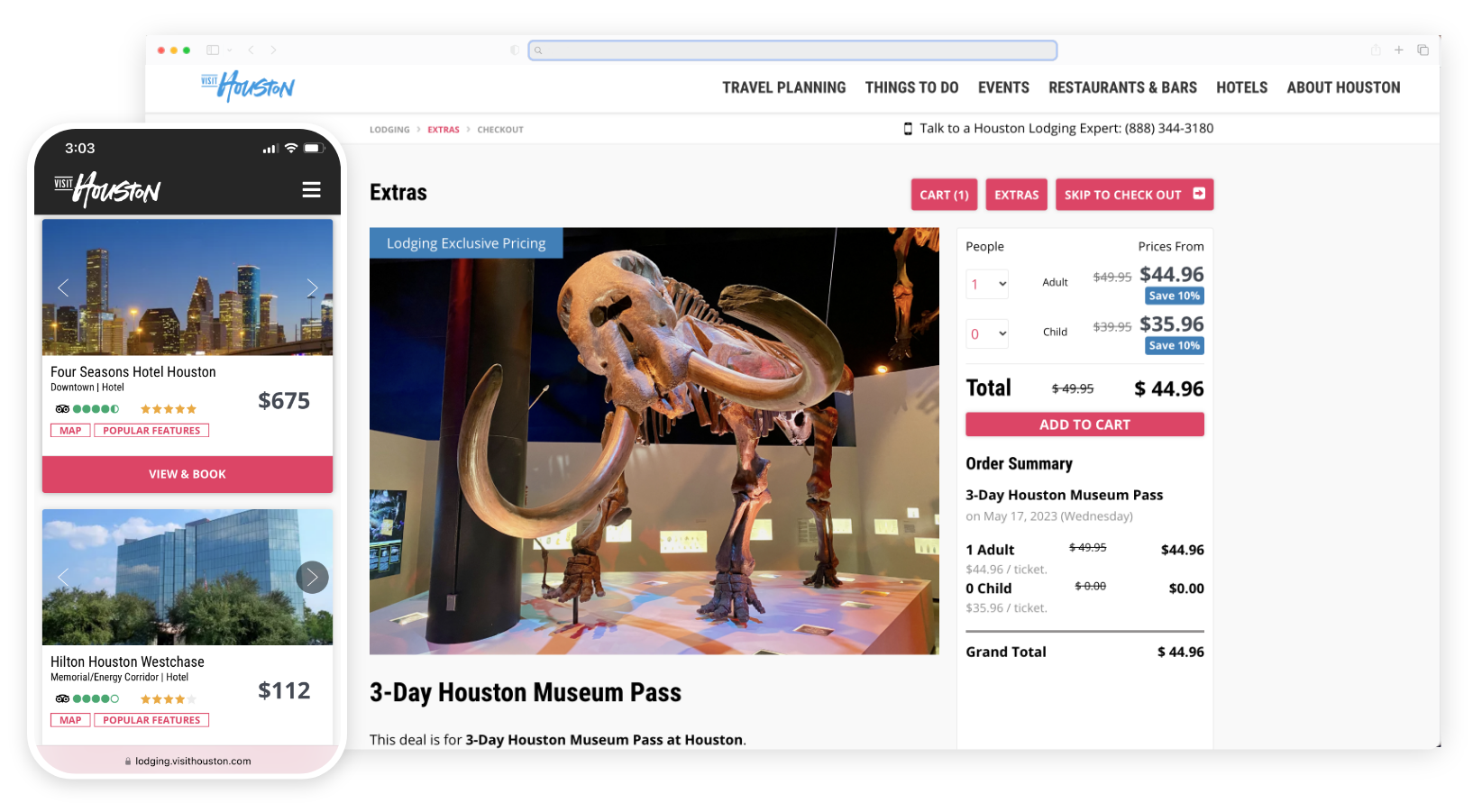Open the Restaurants & Bars menu
Viewport: 1482px width, 812px height.
click(x=1122, y=87)
